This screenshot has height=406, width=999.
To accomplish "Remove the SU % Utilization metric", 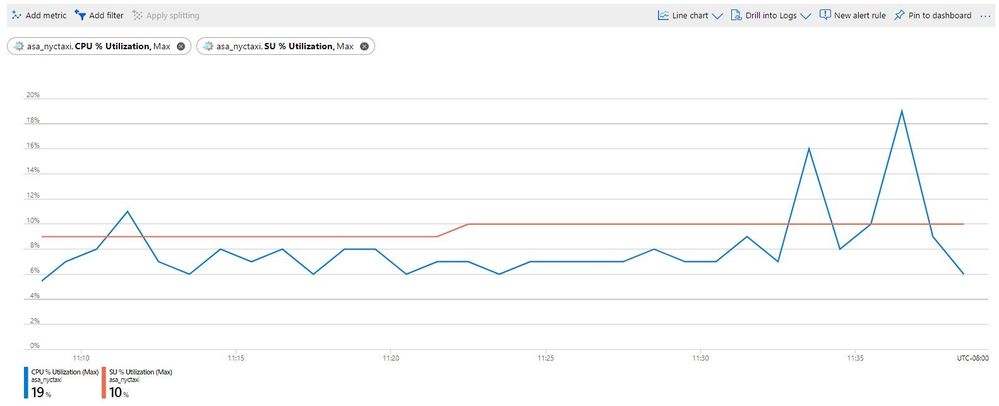I will [364, 46].
